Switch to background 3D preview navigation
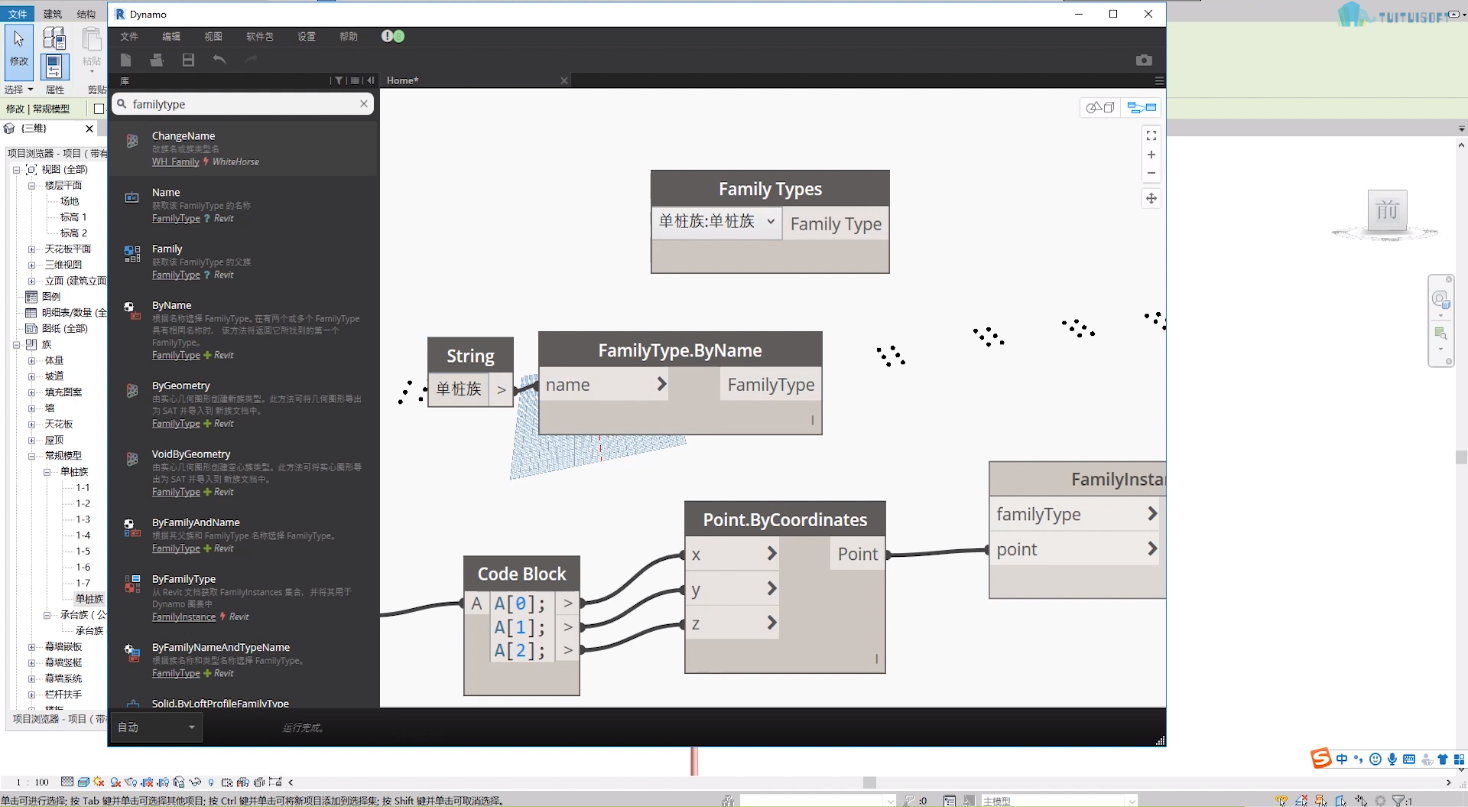Image resolution: width=1468 pixels, height=807 pixels. [1100, 108]
